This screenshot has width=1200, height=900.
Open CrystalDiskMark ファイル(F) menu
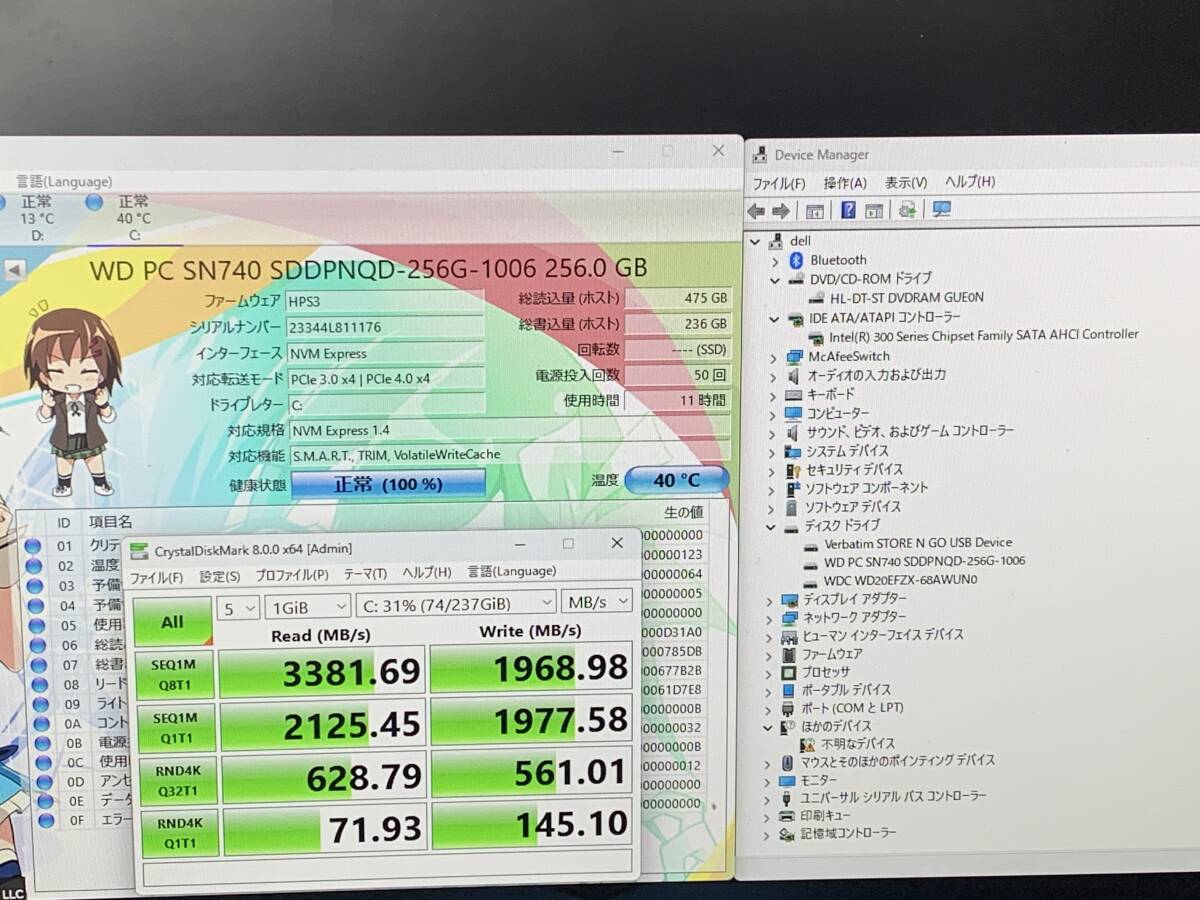click(156, 577)
